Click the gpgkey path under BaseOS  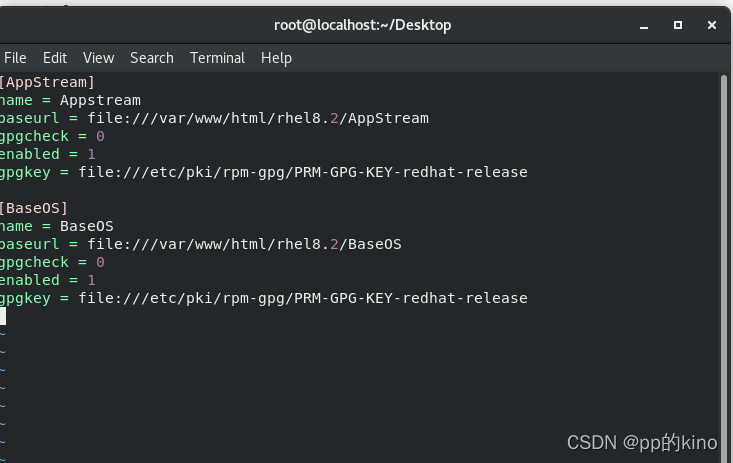tap(303, 298)
